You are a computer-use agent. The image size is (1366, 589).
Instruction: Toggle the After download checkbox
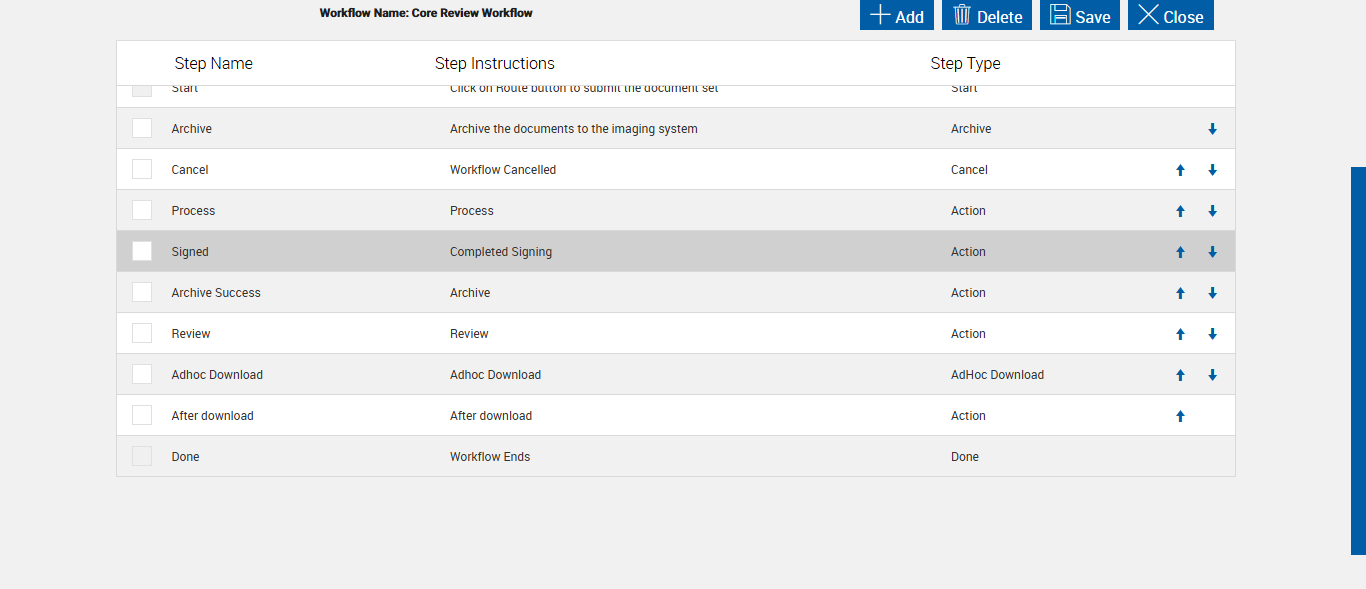(x=142, y=415)
